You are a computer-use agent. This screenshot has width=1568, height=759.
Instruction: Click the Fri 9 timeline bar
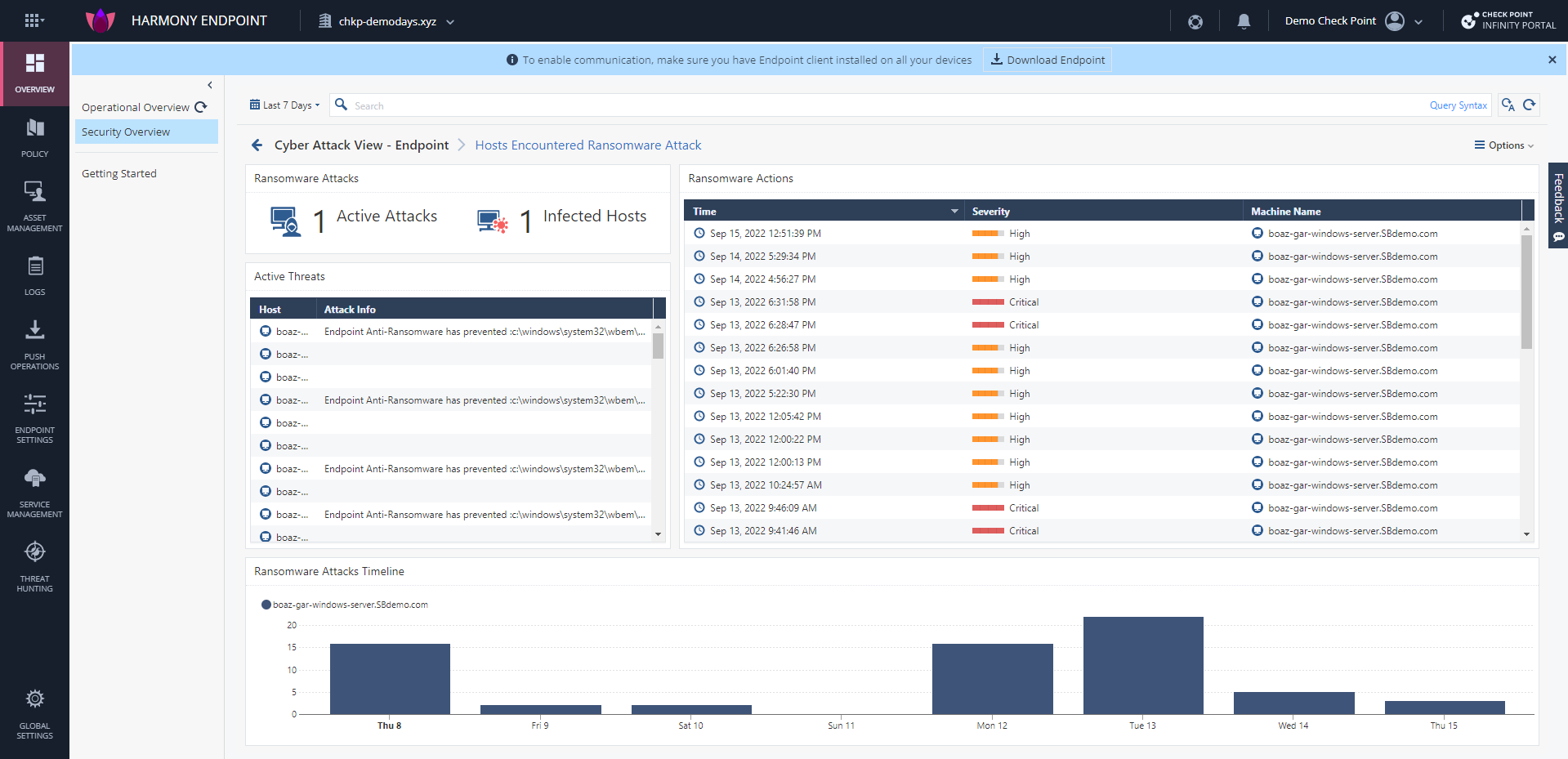tap(540, 710)
